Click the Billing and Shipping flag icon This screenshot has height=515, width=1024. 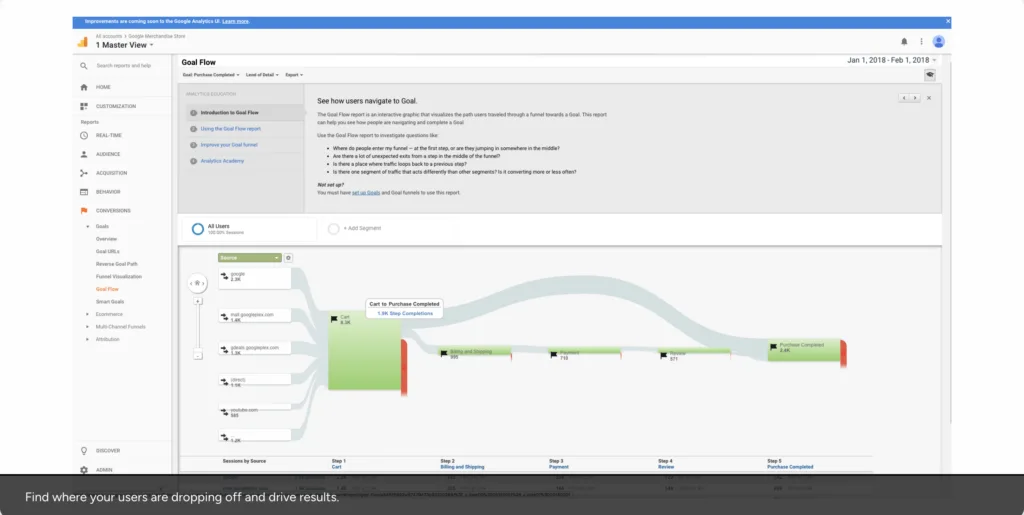[x=444, y=354]
